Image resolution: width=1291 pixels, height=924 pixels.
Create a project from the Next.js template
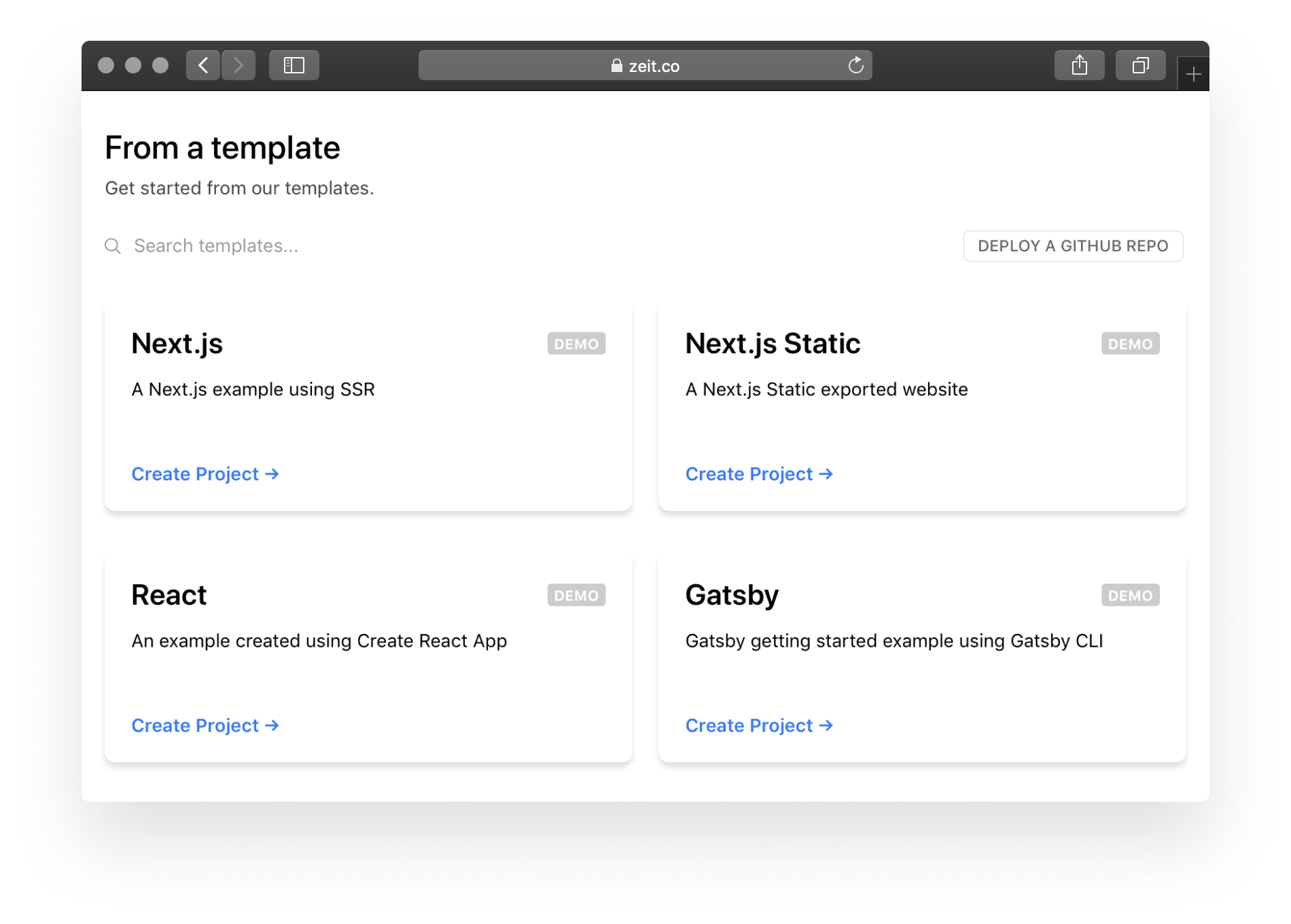205,474
